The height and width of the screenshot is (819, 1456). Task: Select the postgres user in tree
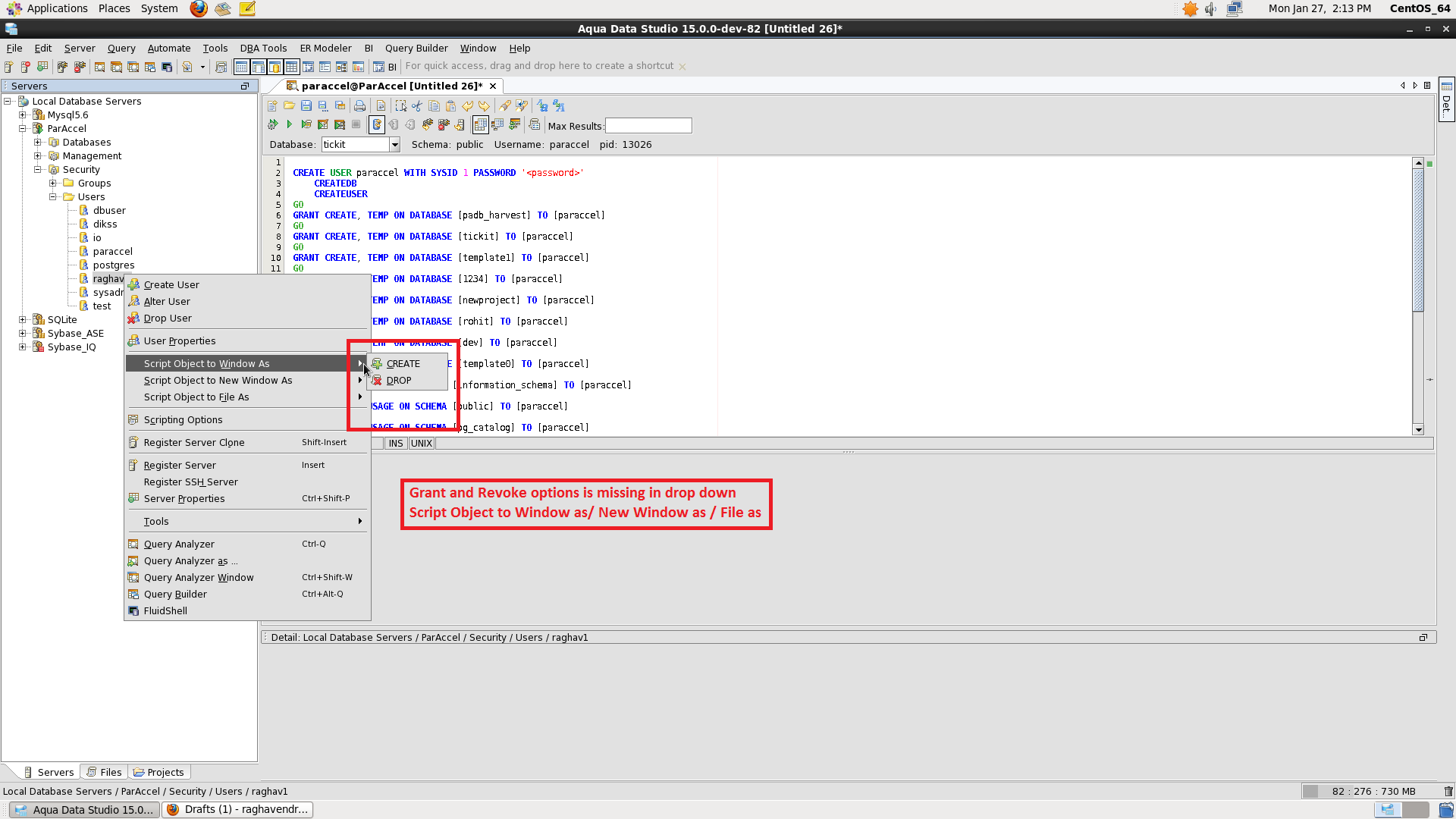click(x=114, y=265)
